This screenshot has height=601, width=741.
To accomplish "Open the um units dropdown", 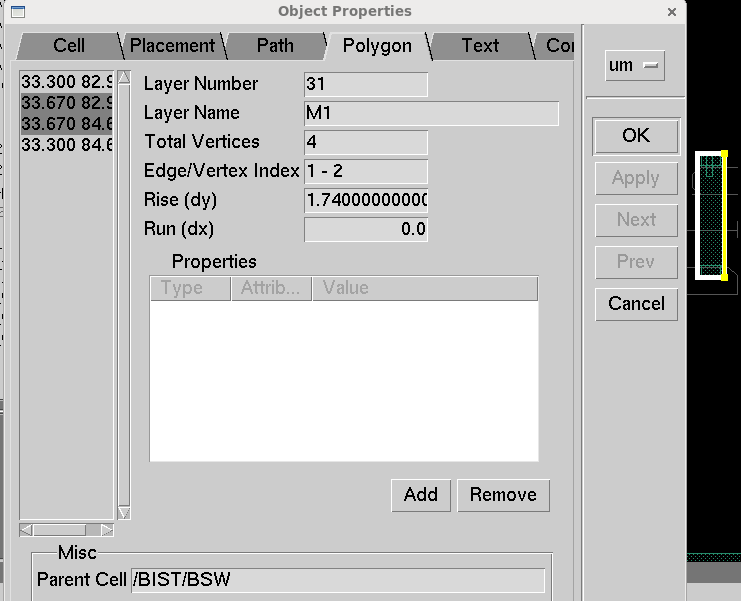I will coord(635,66).
